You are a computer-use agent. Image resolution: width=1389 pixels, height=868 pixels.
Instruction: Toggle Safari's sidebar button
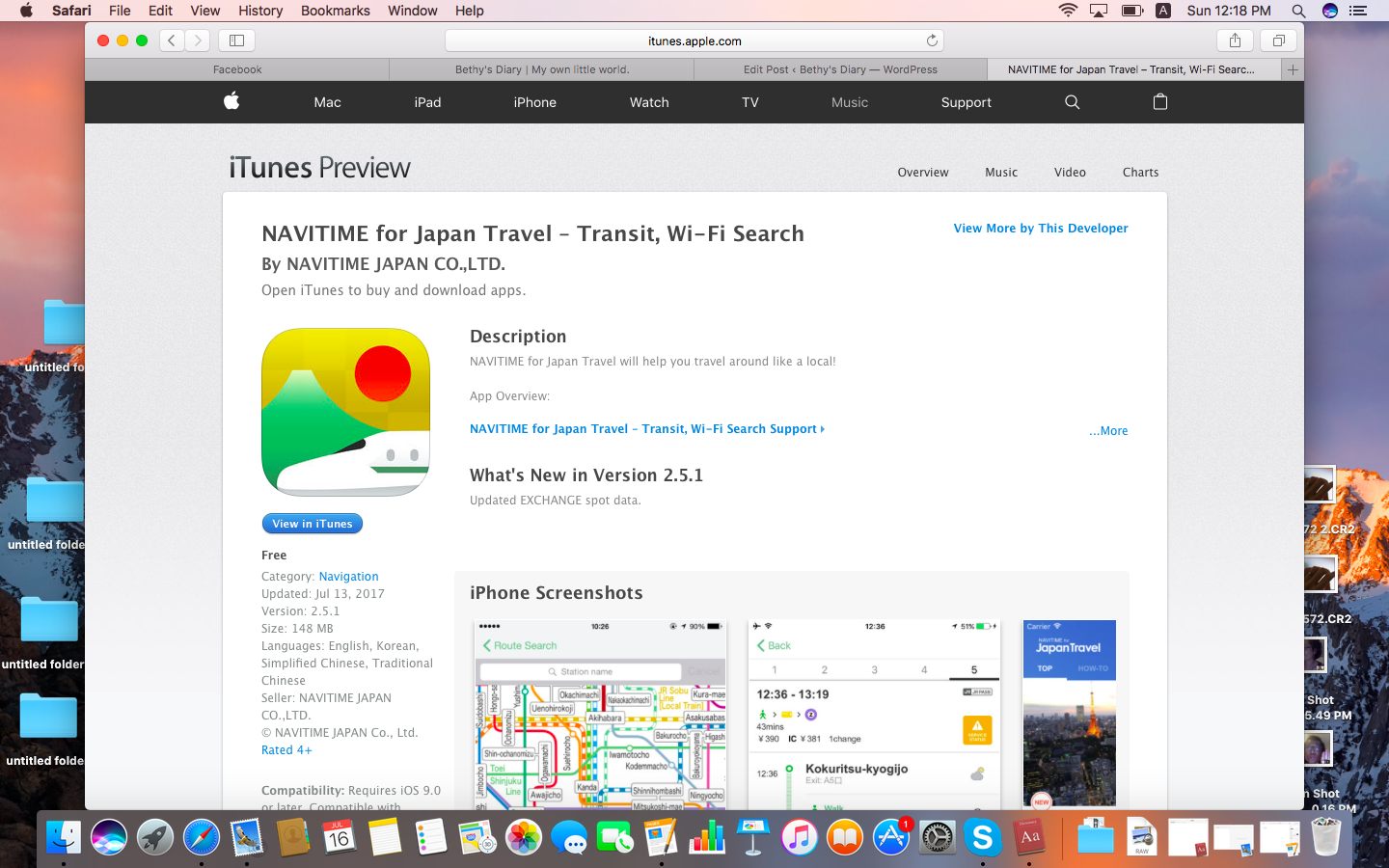(236, 41)
